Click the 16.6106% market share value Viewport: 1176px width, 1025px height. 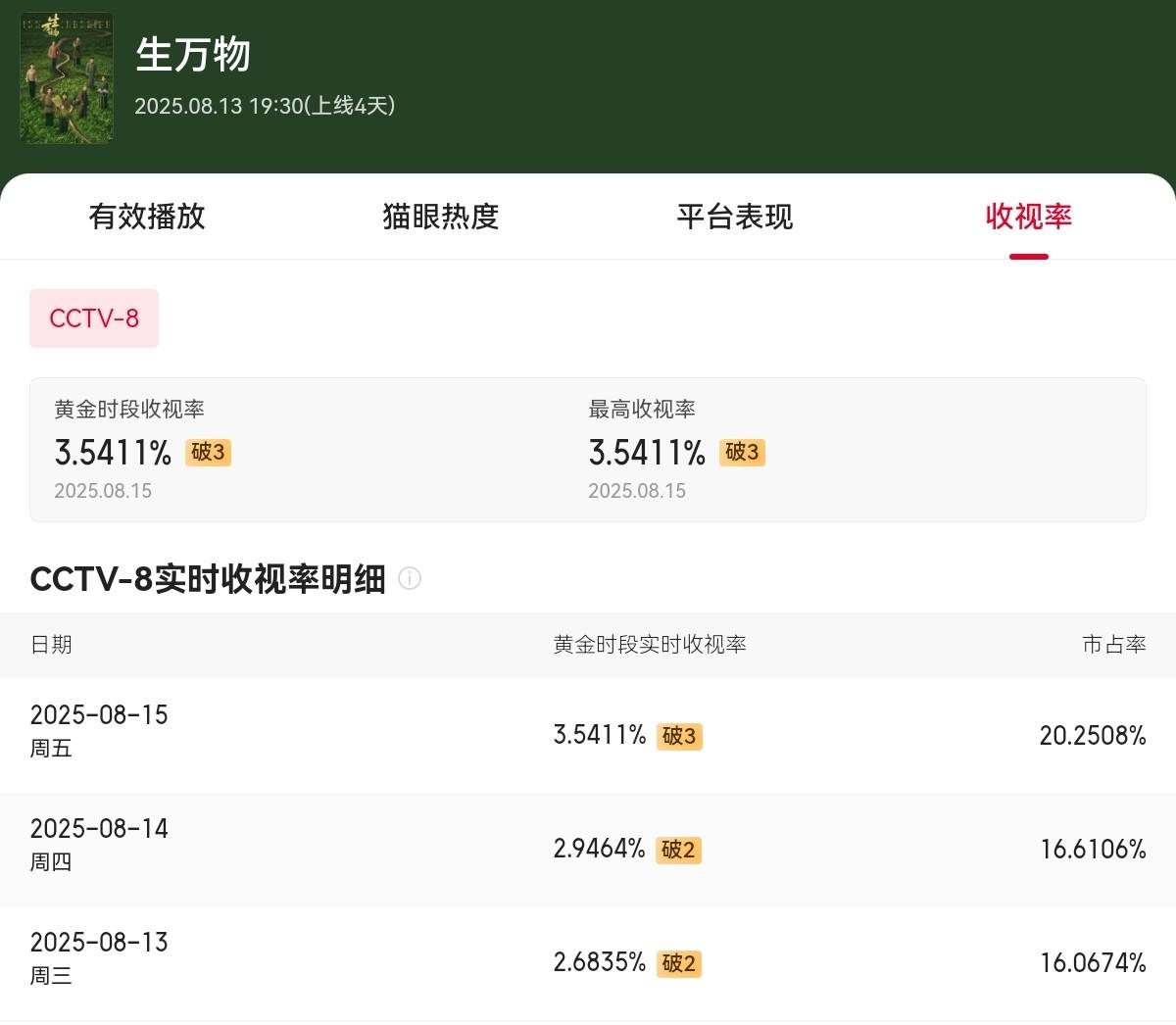point(1093,850)
